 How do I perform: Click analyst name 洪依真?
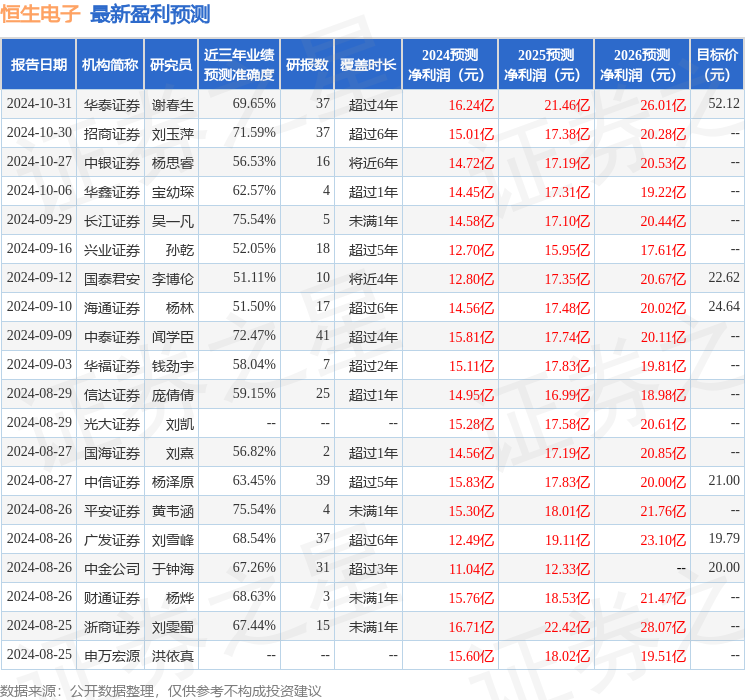click(172, 655)
